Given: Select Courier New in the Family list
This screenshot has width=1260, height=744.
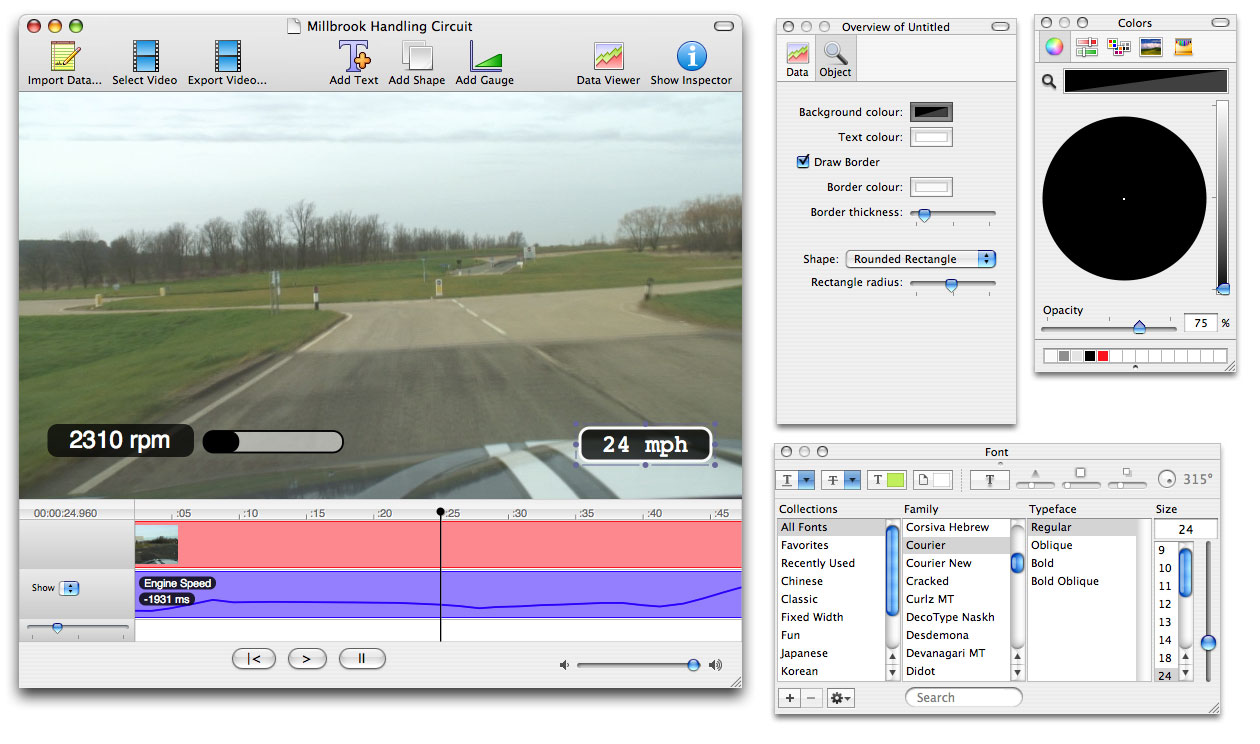Looking at the screenshot, I should pos(938,563).
